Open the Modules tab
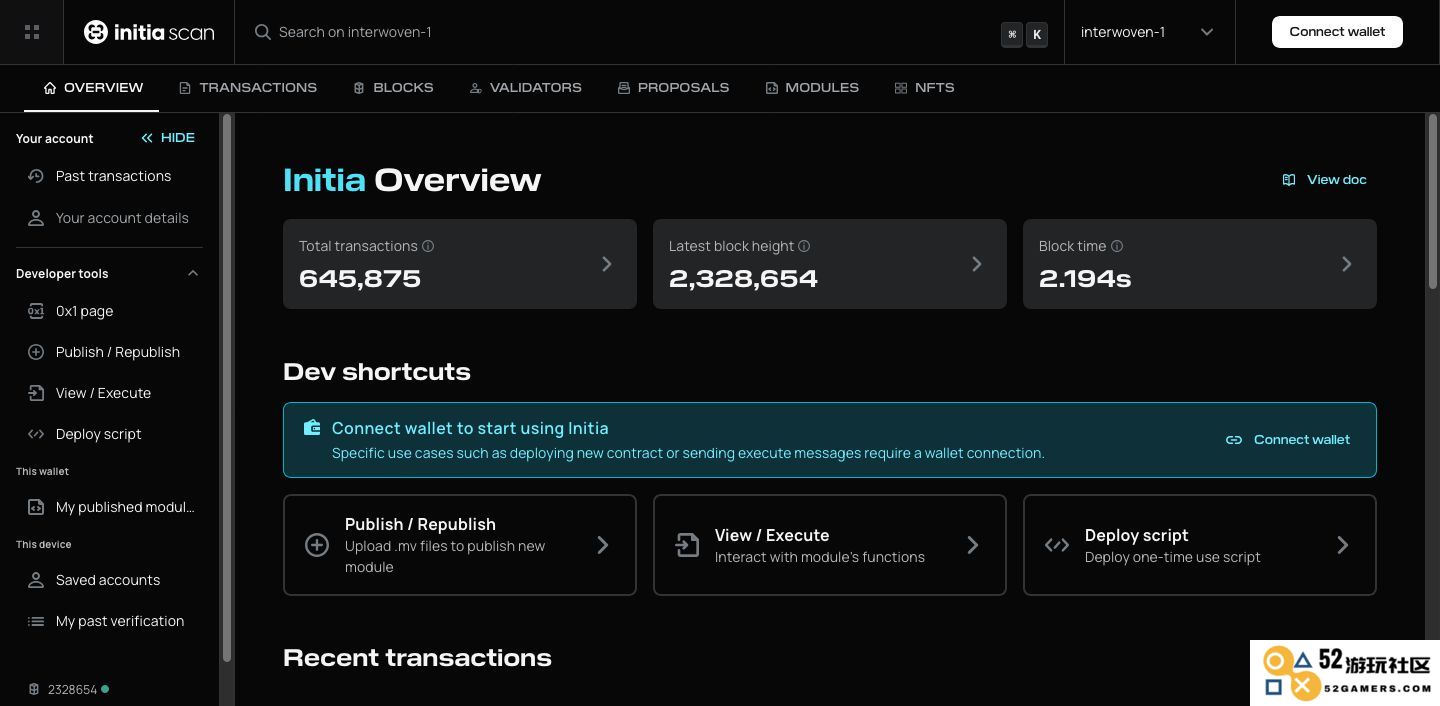This screenshot has width=1440, height=706. coord(812,88)
